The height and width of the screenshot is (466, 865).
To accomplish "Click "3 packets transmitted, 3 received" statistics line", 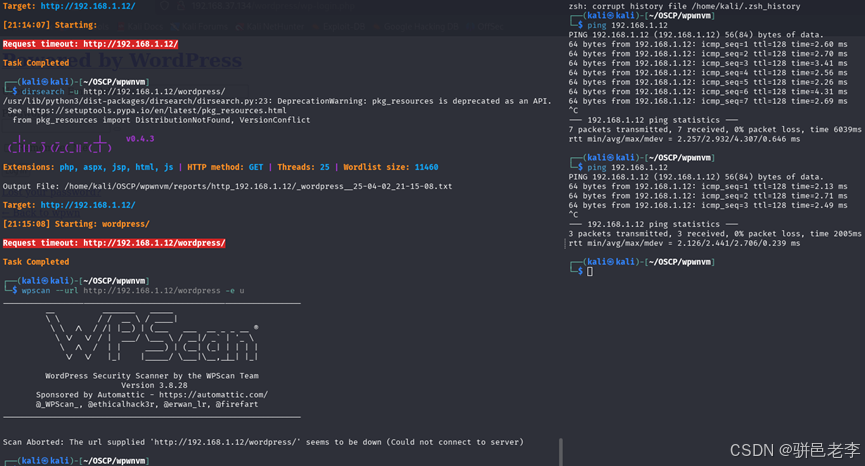I will click(715, 234).
